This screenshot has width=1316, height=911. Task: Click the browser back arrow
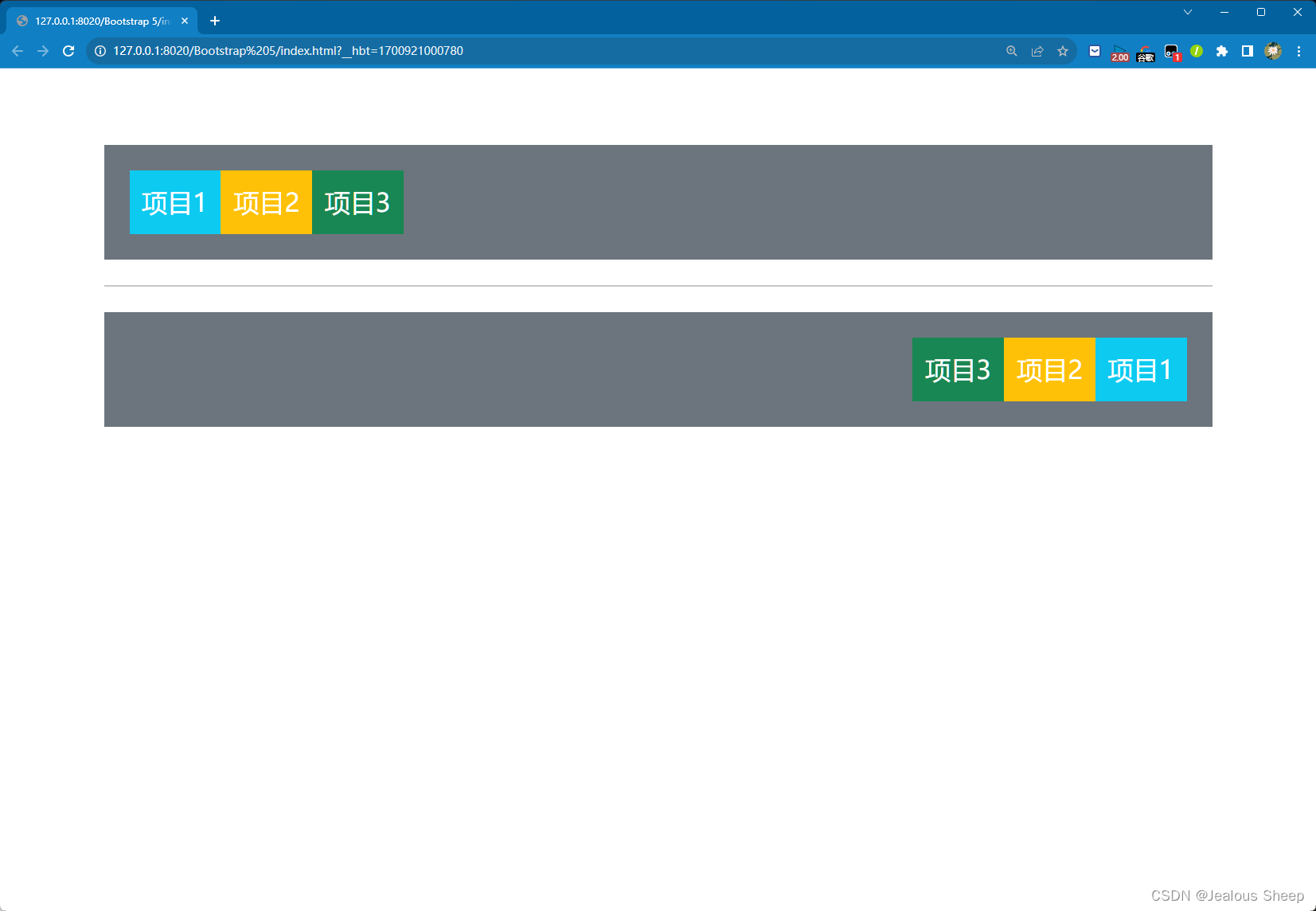[x=18, y=50]
